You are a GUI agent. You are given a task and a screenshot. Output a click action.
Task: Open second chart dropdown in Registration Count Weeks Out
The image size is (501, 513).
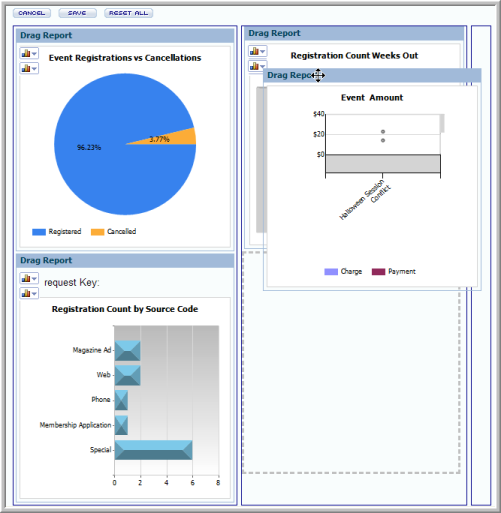pyautogui.click(x=257, y=65)
